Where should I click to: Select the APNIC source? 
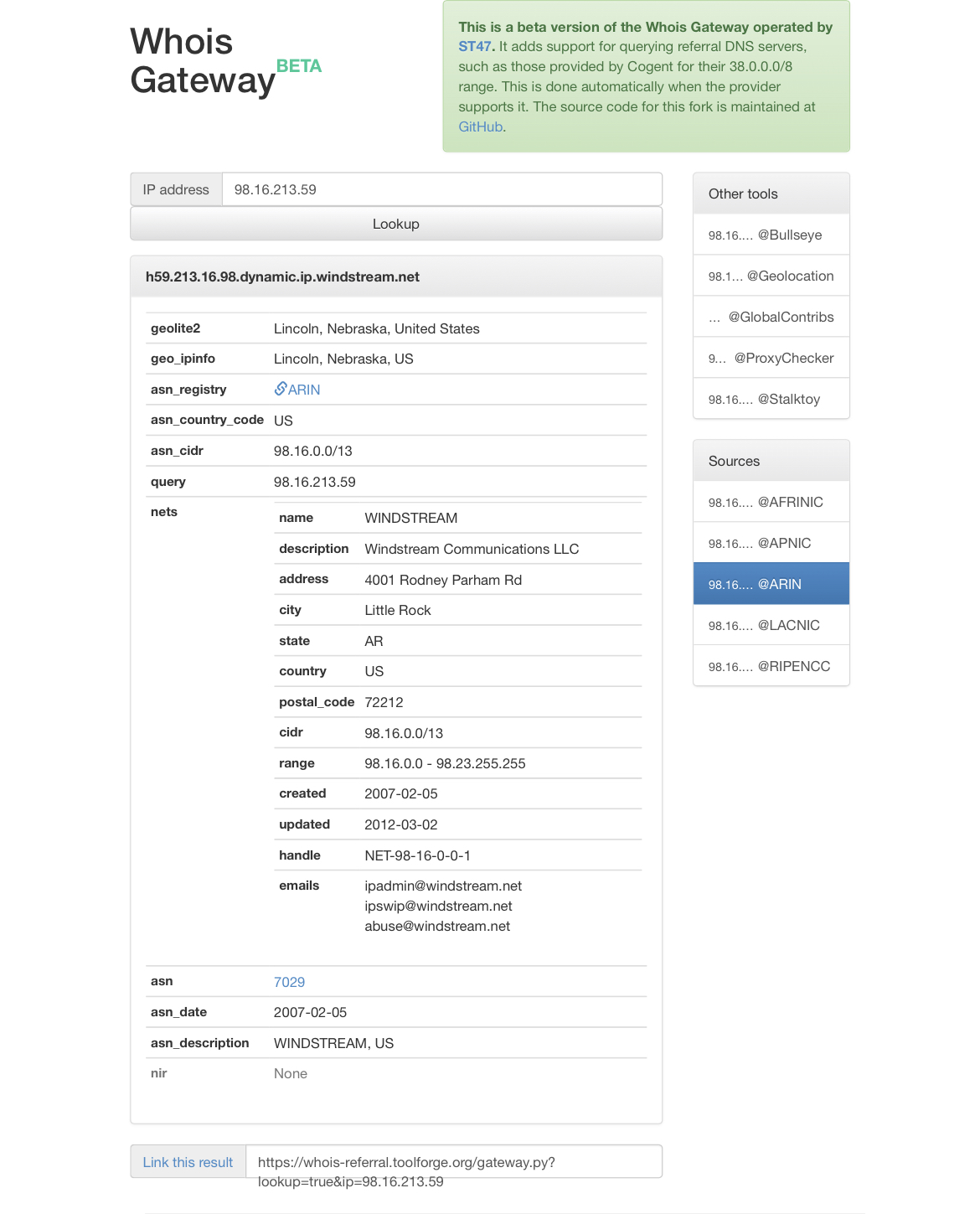pos(771,543)
